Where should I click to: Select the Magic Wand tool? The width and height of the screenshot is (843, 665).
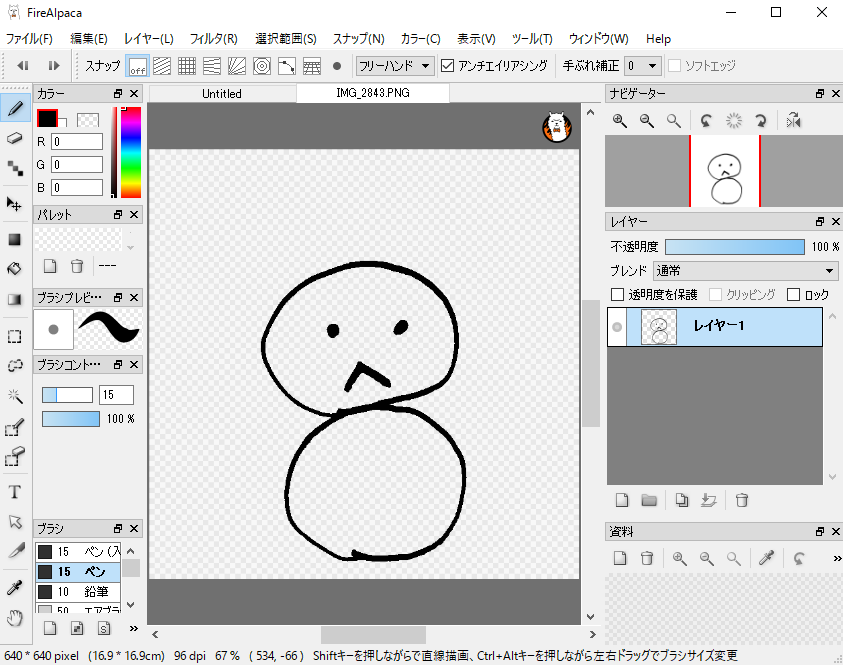click(14, 395)
